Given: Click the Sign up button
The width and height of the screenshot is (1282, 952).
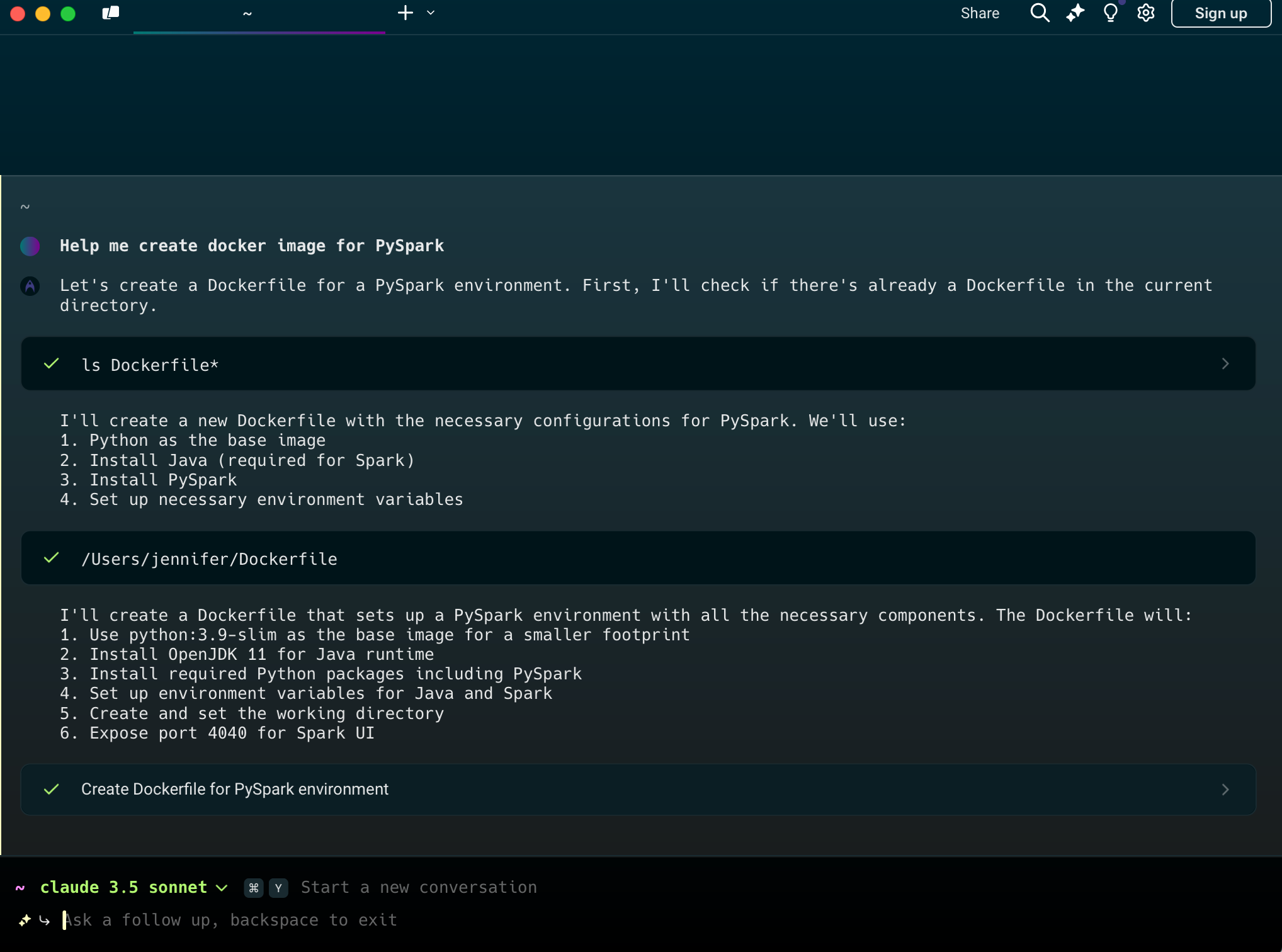Looking at the screenshot, I should [1220, 13].
